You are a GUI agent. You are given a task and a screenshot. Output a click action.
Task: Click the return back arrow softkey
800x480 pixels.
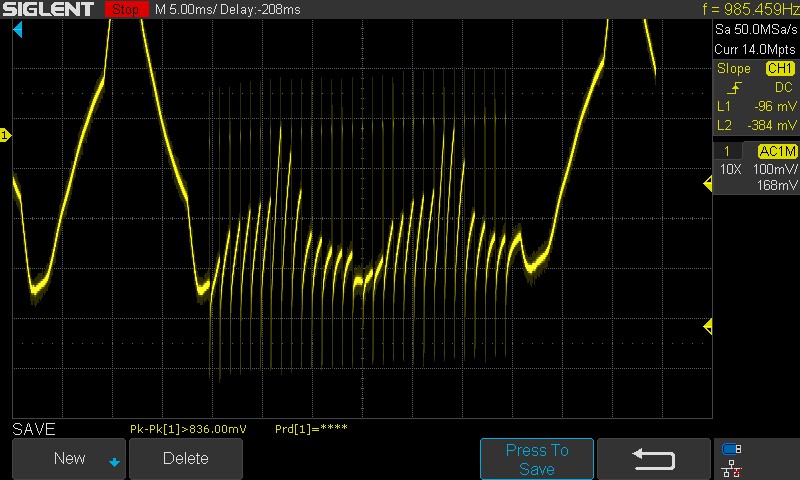tap(654, 459)
